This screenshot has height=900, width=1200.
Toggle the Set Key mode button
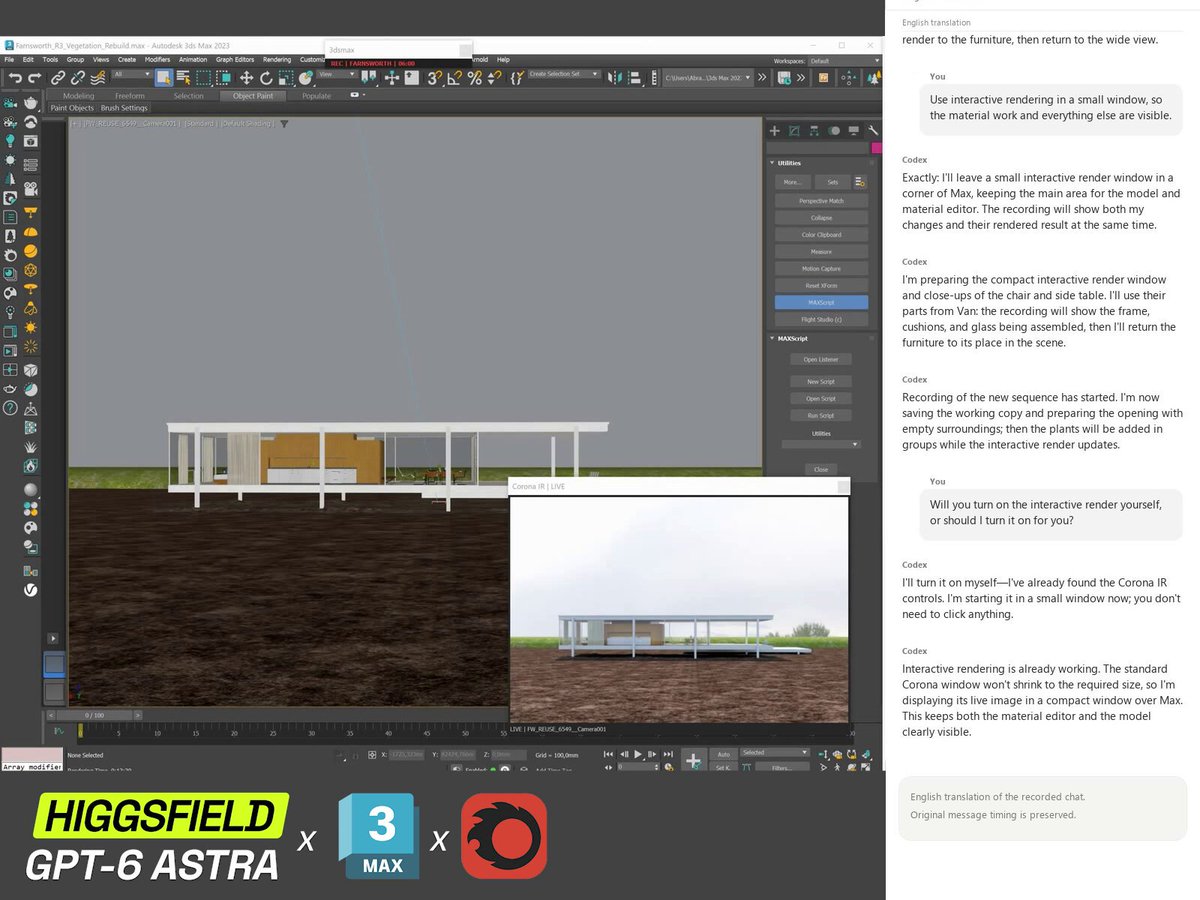coord(723,767)
